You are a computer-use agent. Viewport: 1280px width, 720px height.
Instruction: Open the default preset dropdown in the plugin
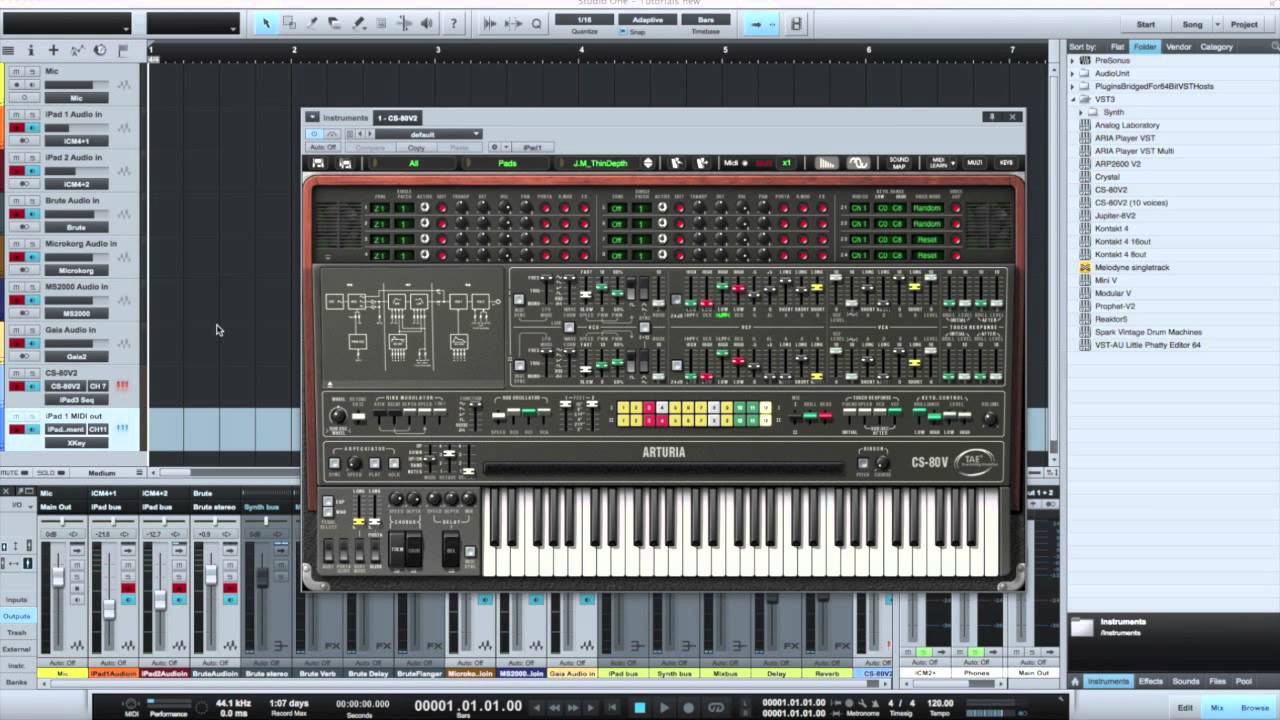[x=429, y=134]
